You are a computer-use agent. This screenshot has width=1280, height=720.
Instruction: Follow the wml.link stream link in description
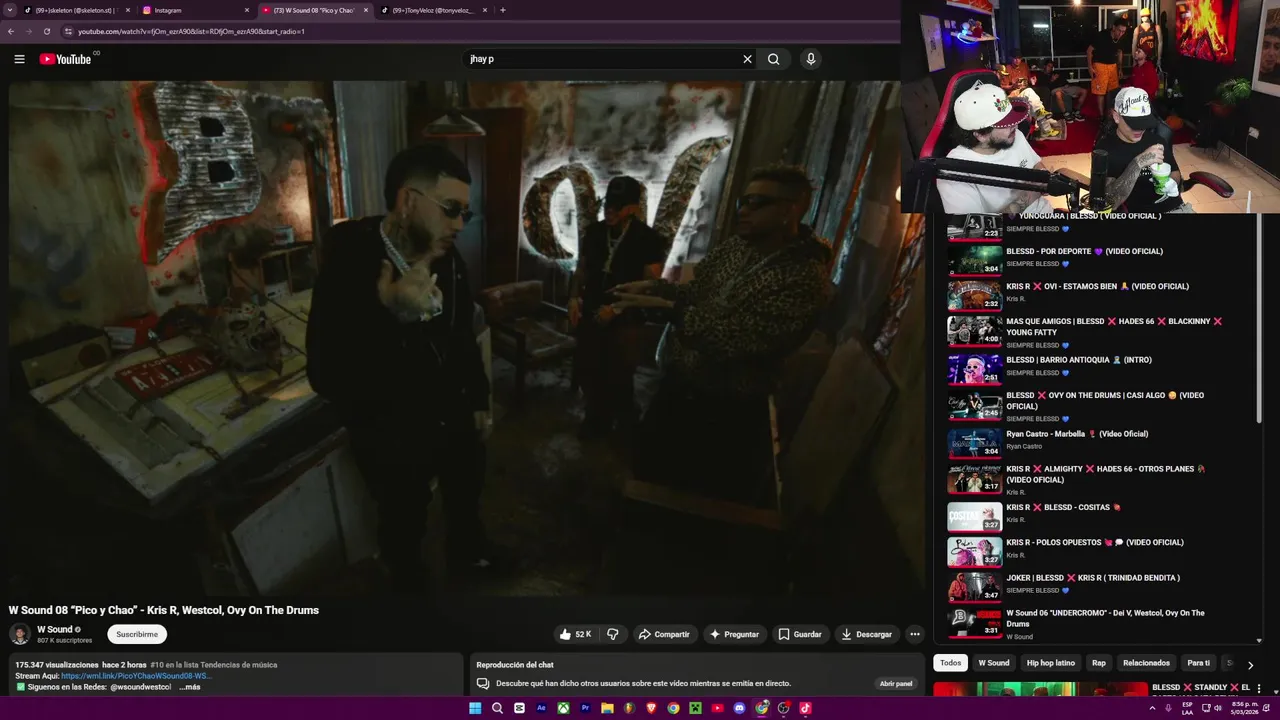click(x=135, y=676)
